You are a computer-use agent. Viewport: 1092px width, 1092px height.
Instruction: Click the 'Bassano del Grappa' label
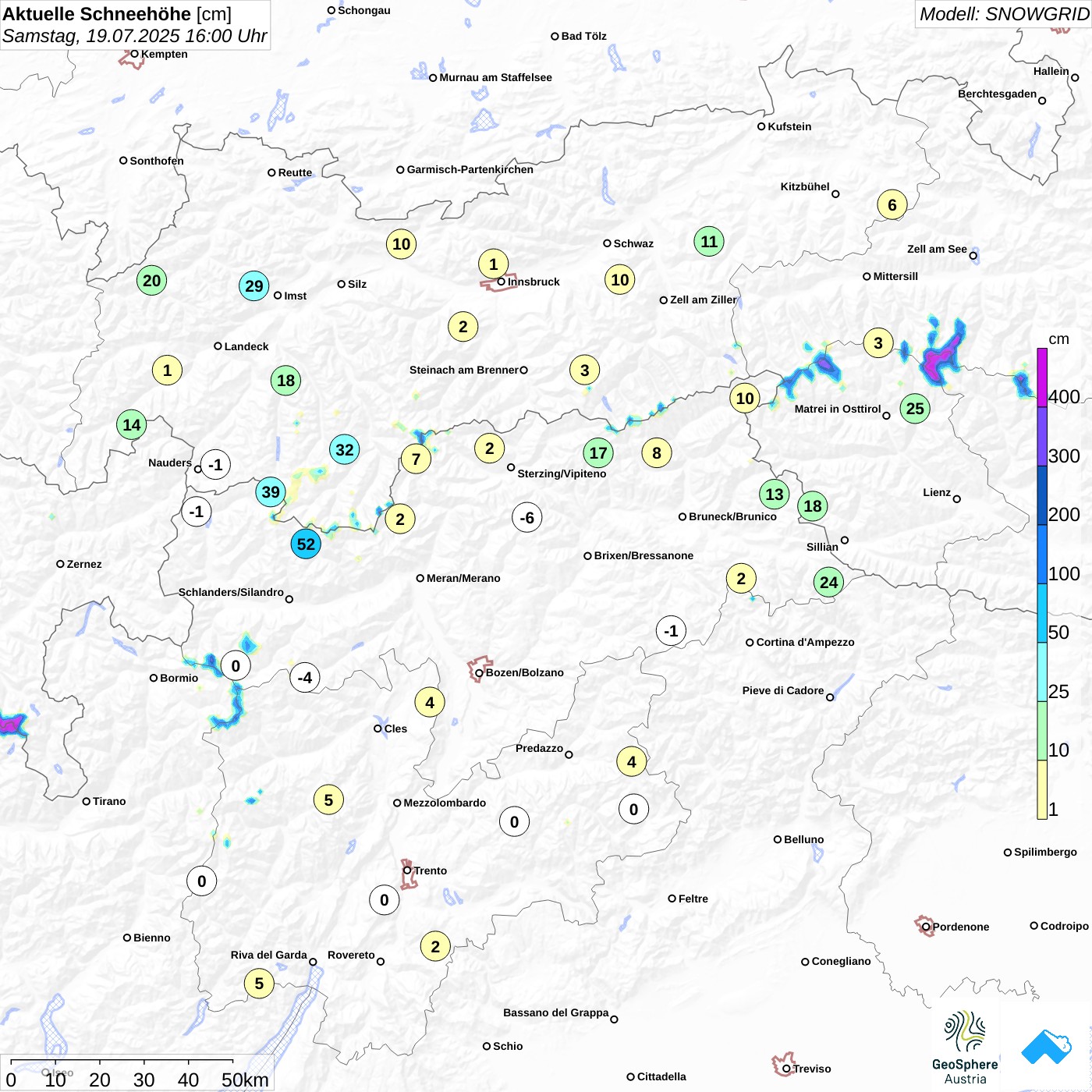pyautogui.click(x=556, y=1012)
